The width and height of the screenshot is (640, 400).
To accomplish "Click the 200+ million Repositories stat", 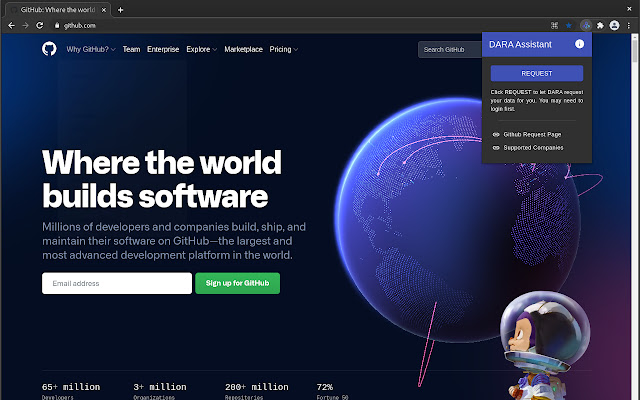I will (x=257, y=391).
